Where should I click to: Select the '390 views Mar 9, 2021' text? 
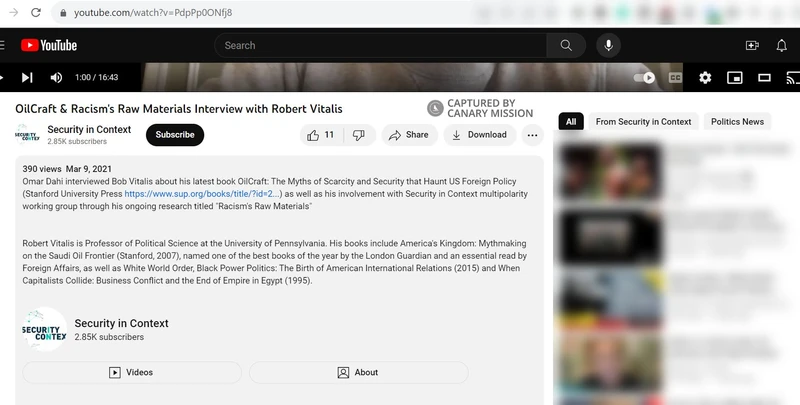pos(67,169)
